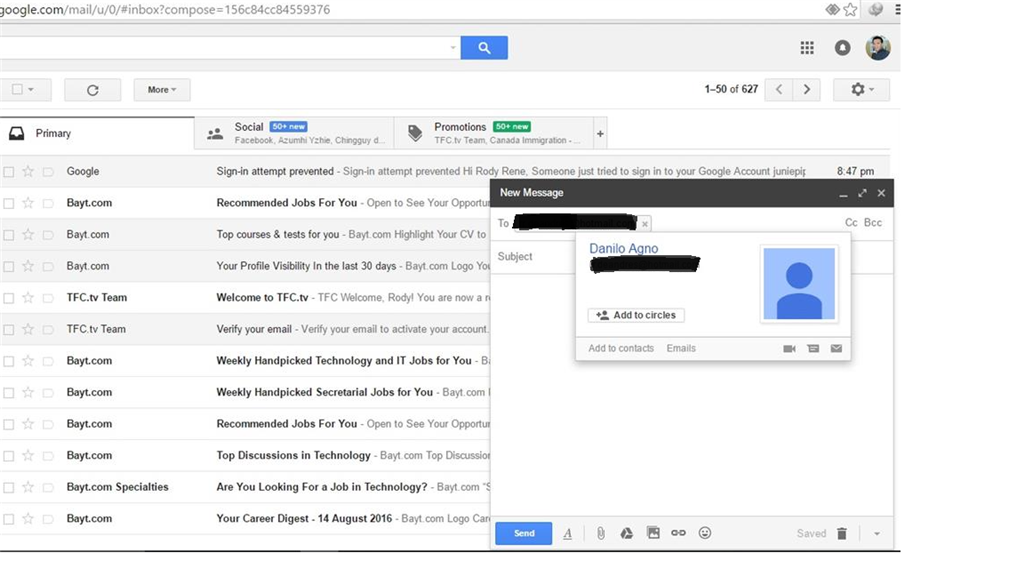Open the More actions dropdown
This screenshot has height=576, width=1024.
(x=162, y=89)
